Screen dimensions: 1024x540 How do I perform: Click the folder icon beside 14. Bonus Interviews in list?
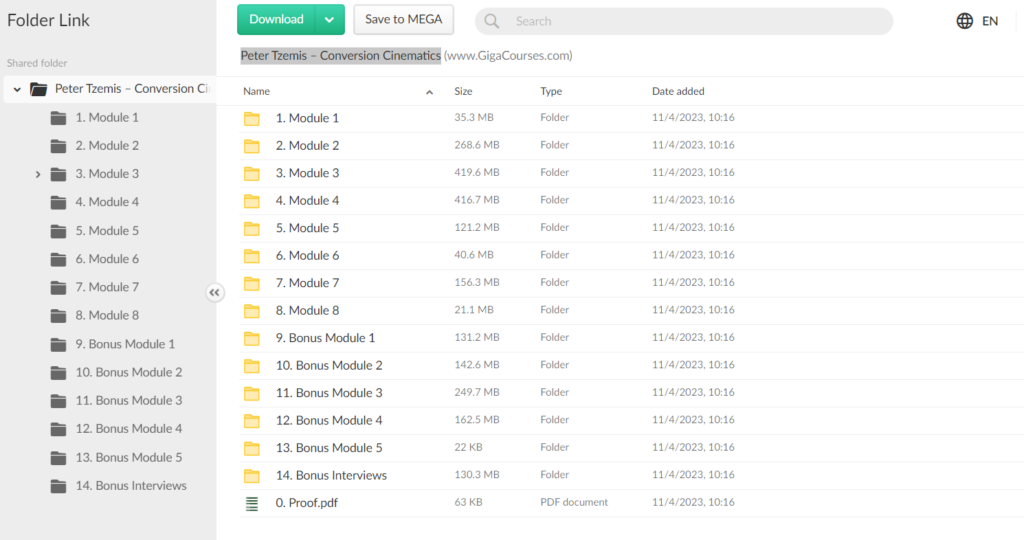[252, 476]
